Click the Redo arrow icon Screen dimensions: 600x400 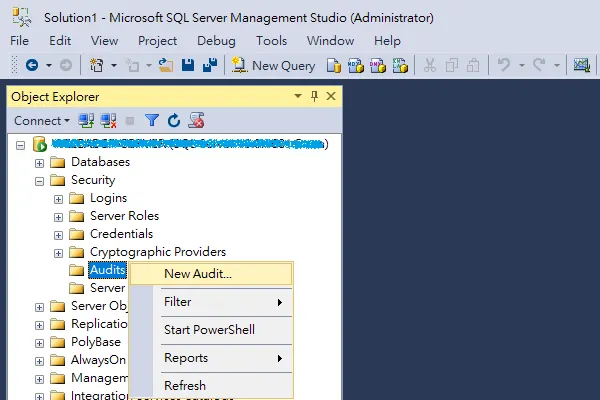(x=539, y=65)
